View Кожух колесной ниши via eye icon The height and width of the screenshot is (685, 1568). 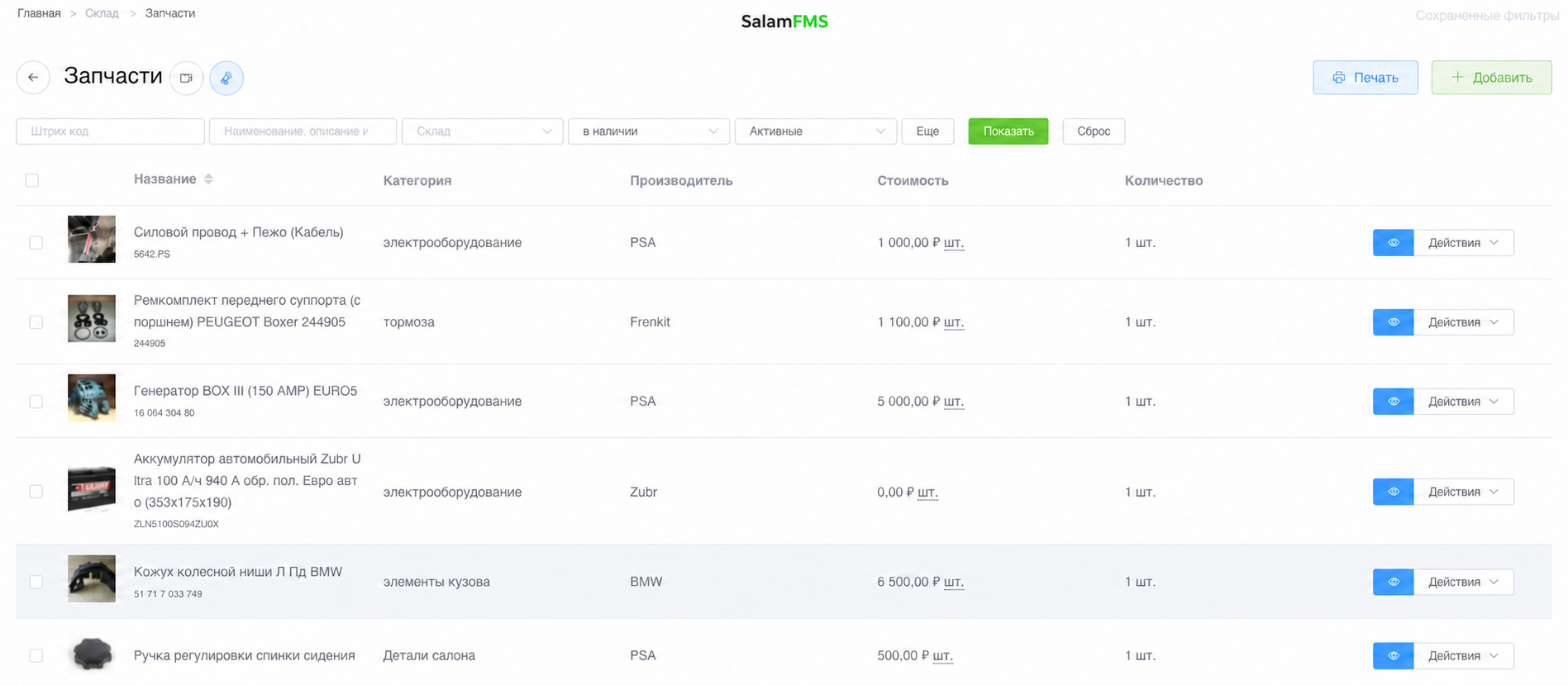[x=1393, y=582]
